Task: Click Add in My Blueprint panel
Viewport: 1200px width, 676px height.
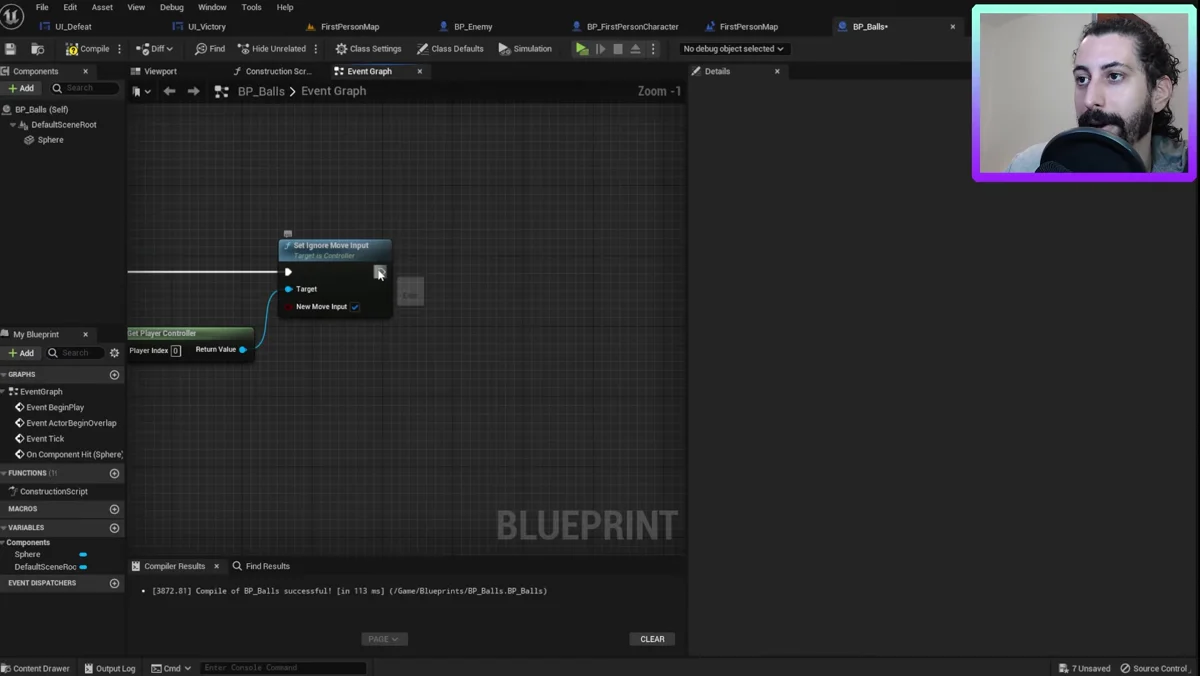Action: pos(21,353)
